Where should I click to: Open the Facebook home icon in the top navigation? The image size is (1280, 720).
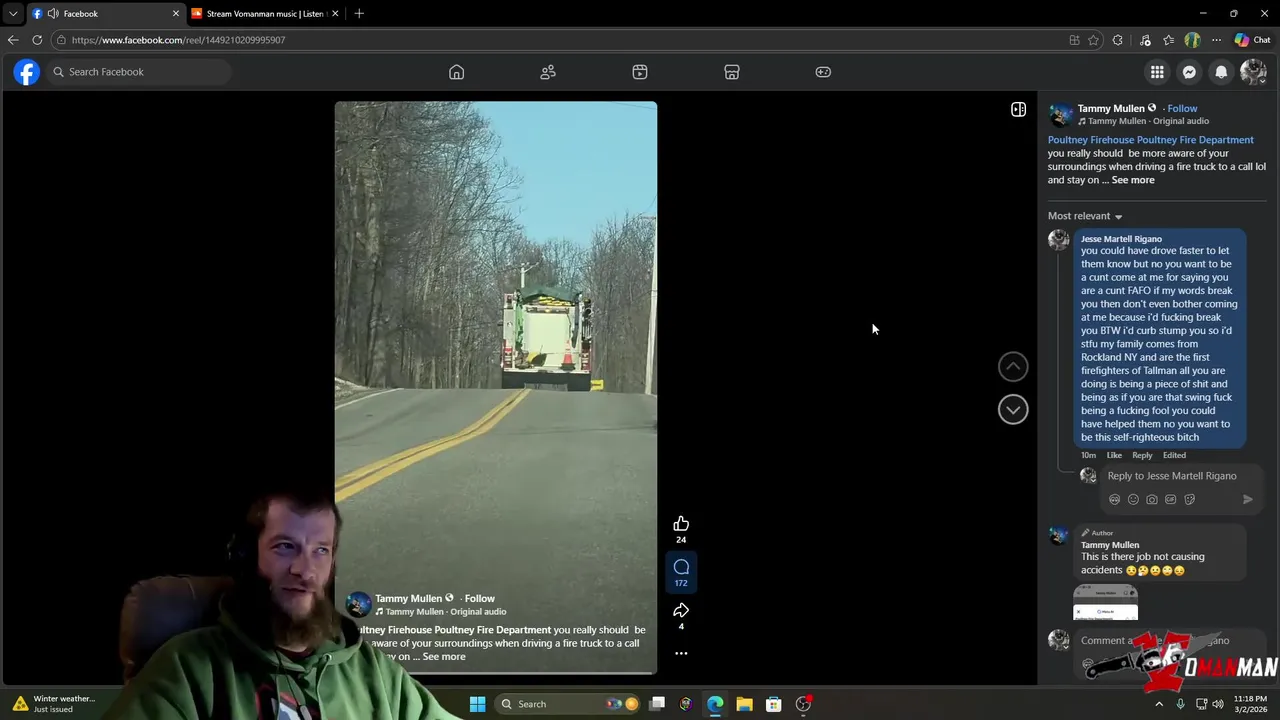[x=456, y=72]
